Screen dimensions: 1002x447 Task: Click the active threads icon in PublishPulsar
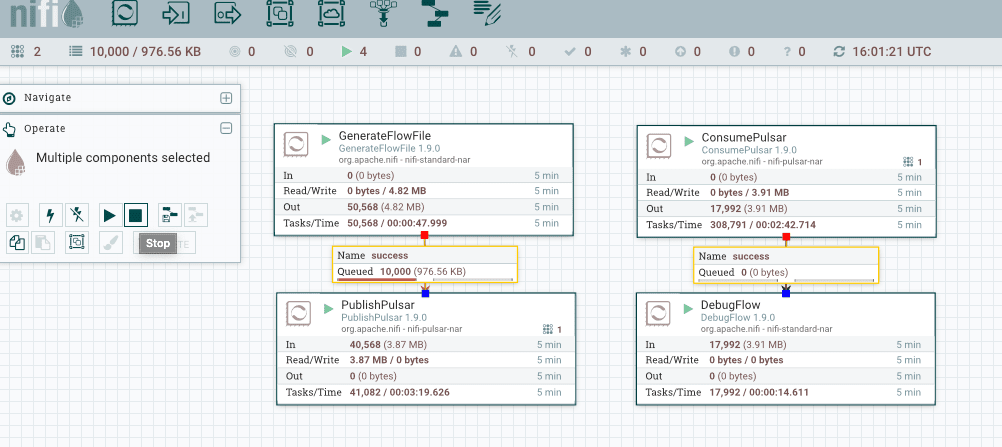click(x=547, y=329)
